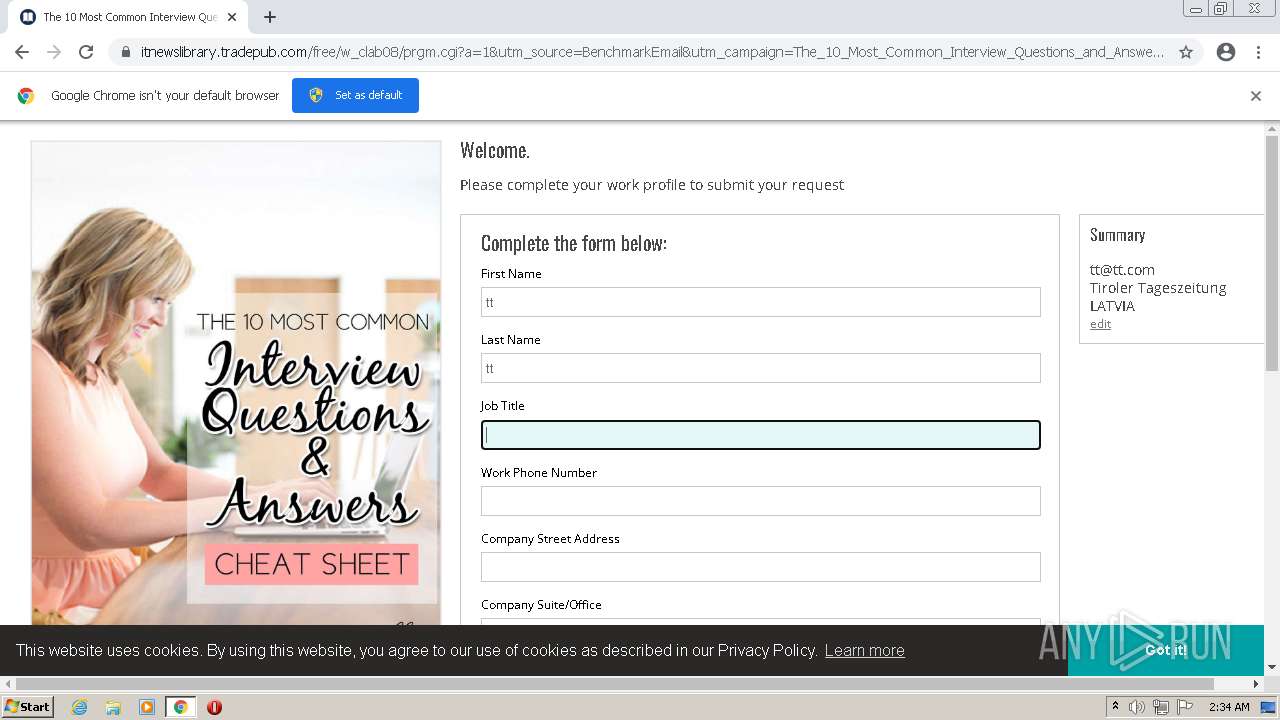Accept cookies with Got it button

1165,650
